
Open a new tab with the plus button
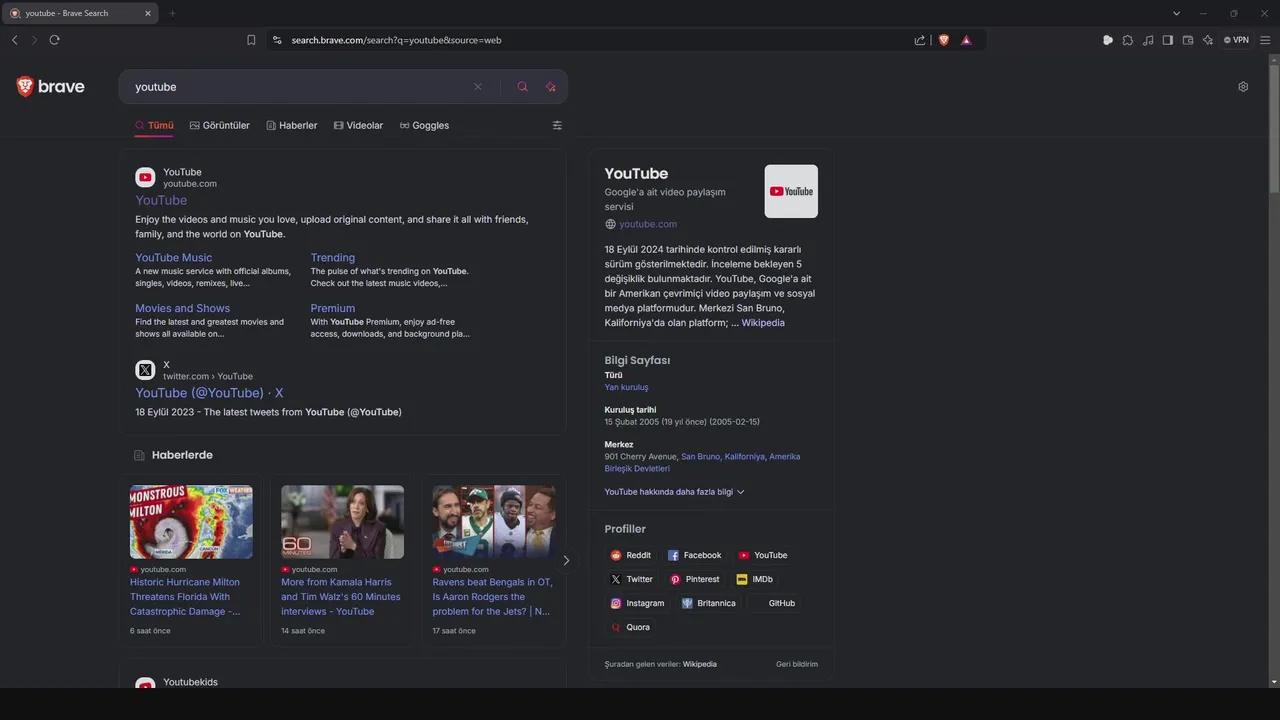point(172,13)
